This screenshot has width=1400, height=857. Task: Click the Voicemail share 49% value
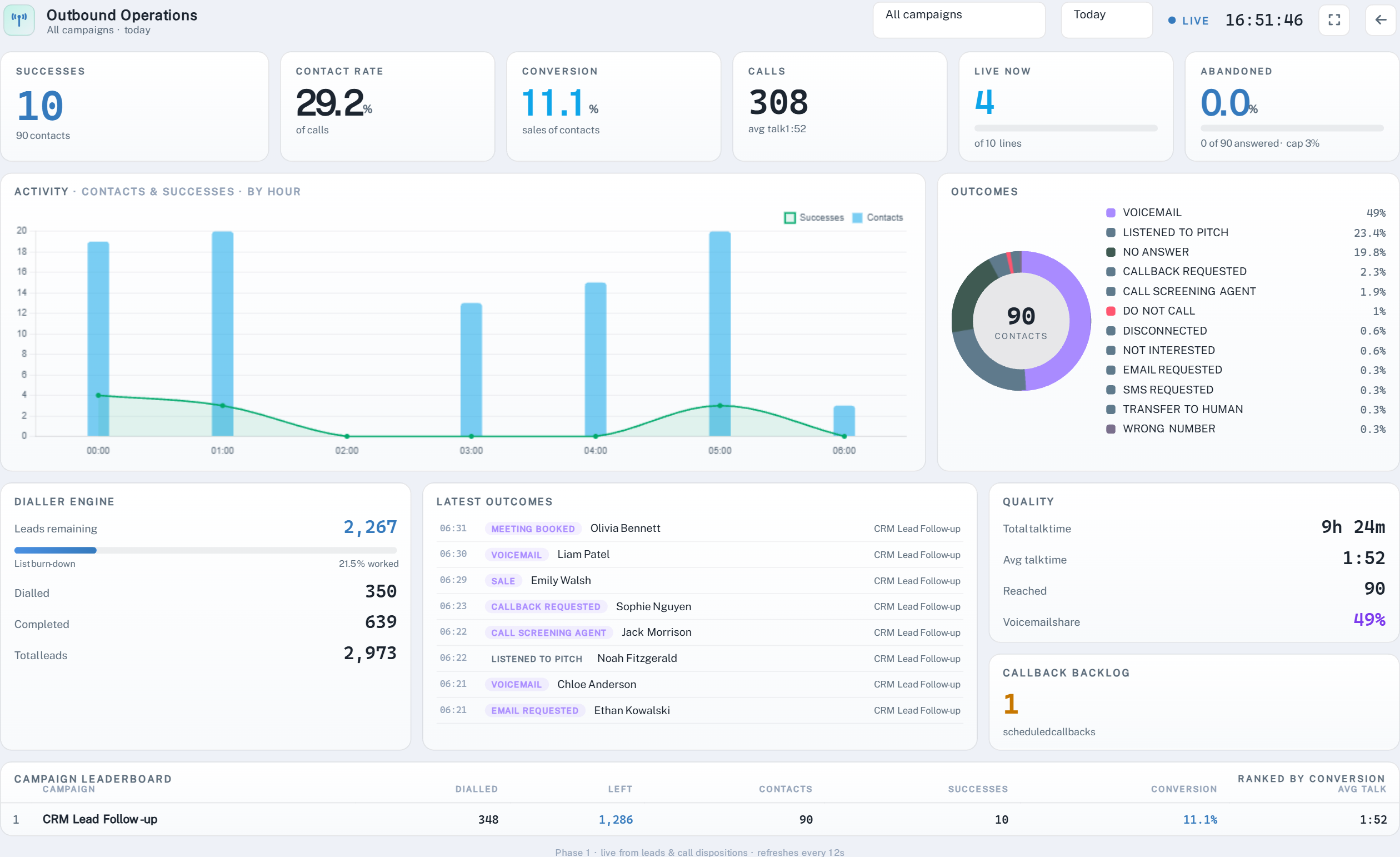(x=1369, y=620)
